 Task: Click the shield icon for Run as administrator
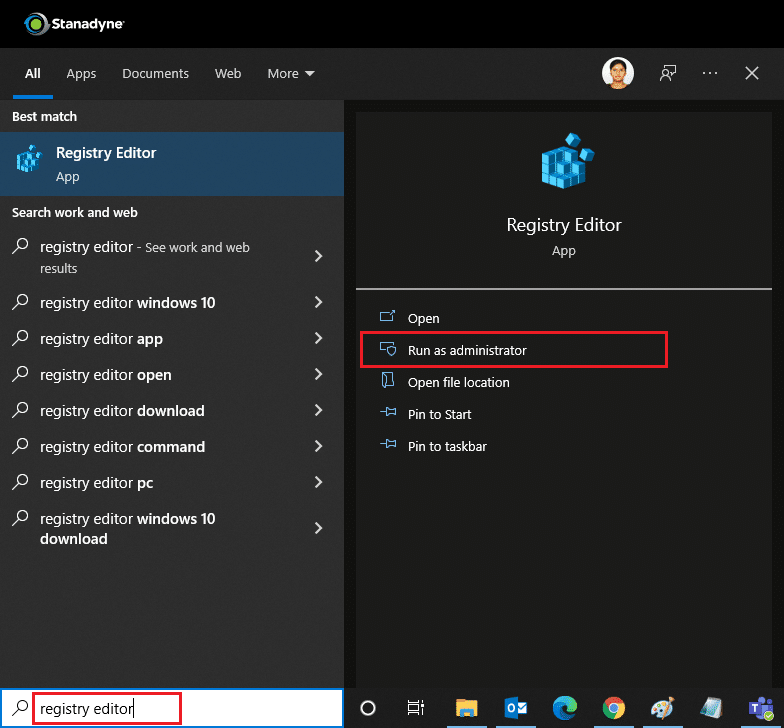tap(388, 348)
